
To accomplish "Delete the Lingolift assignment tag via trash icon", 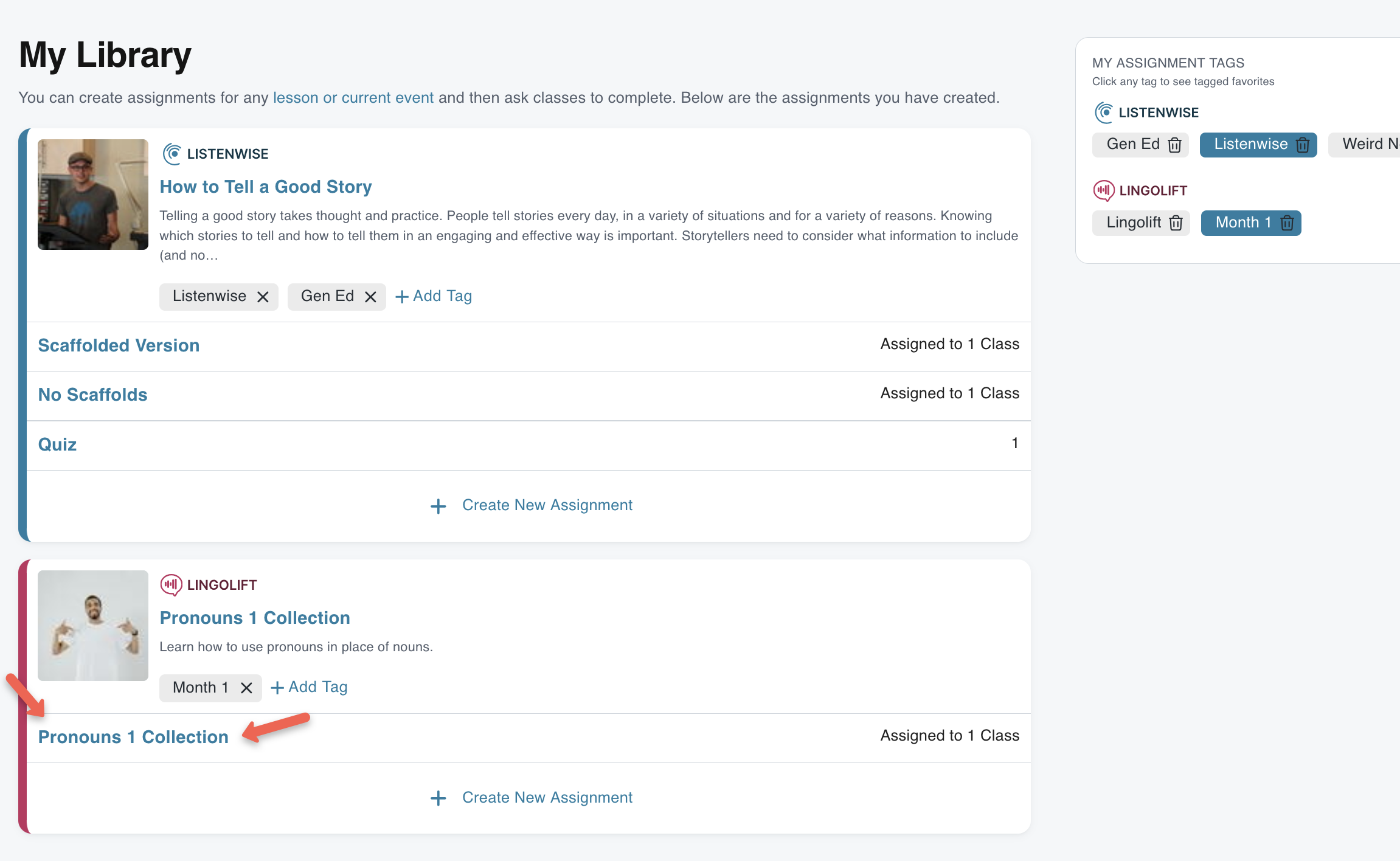I will [1176, 223].
